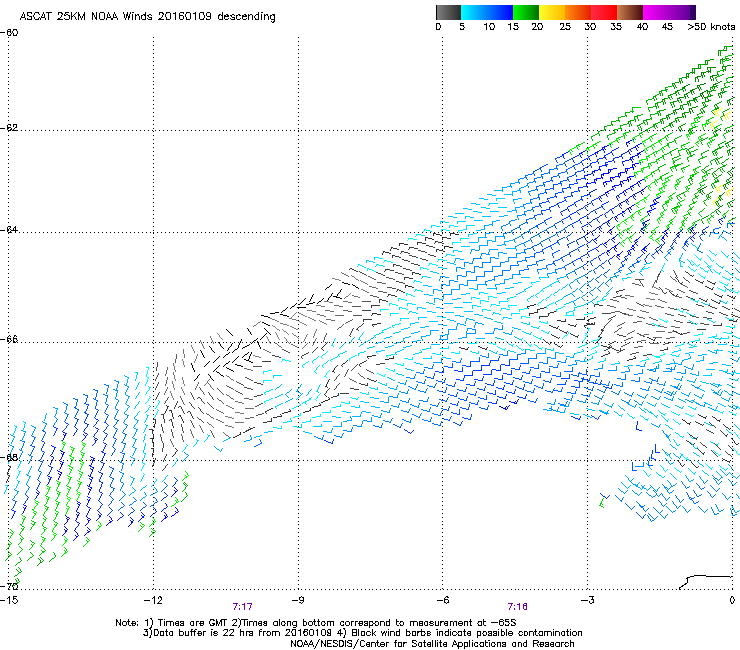Click the black coastline segment near longitude 0

(706, 581)
